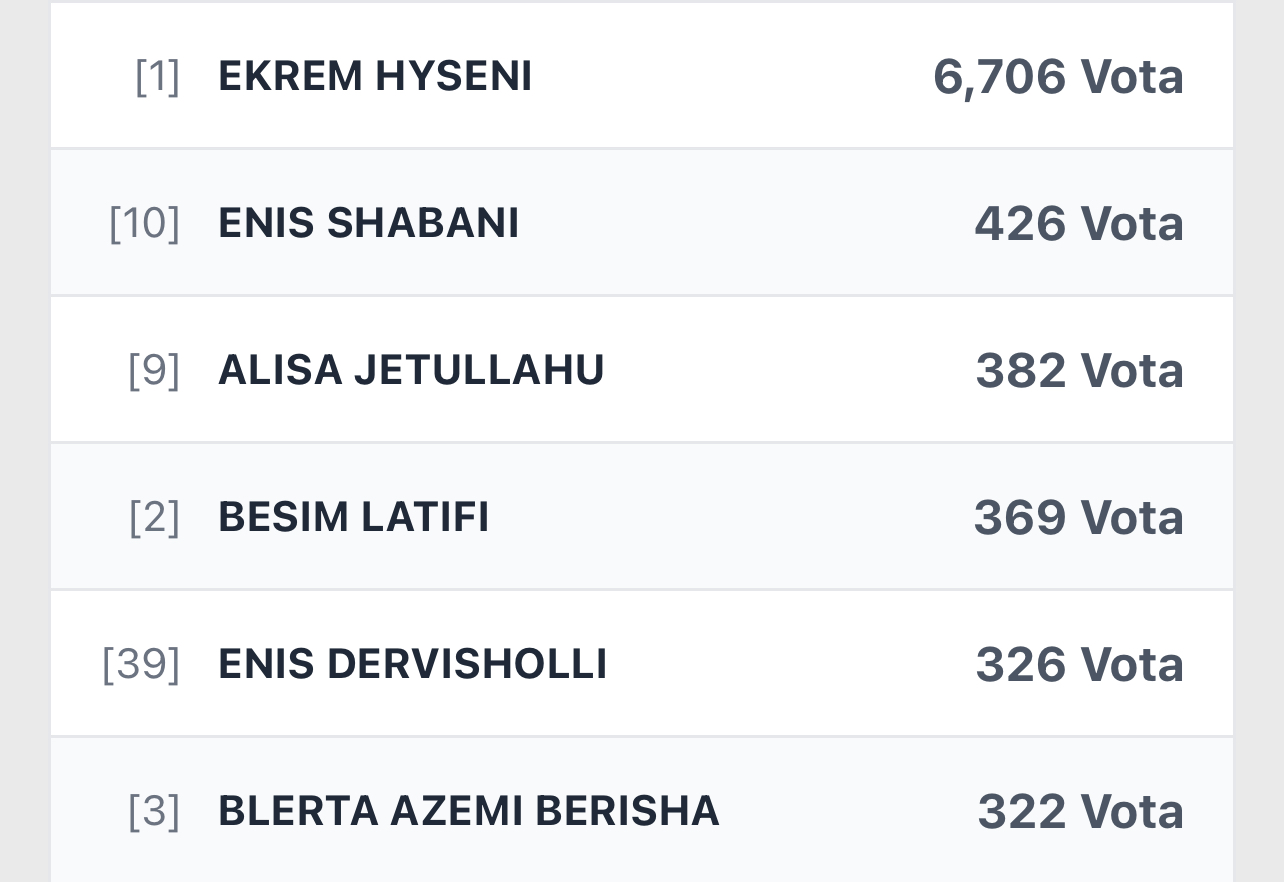
Task: Click the [39] ballot number
Action: tap(141, 664)
